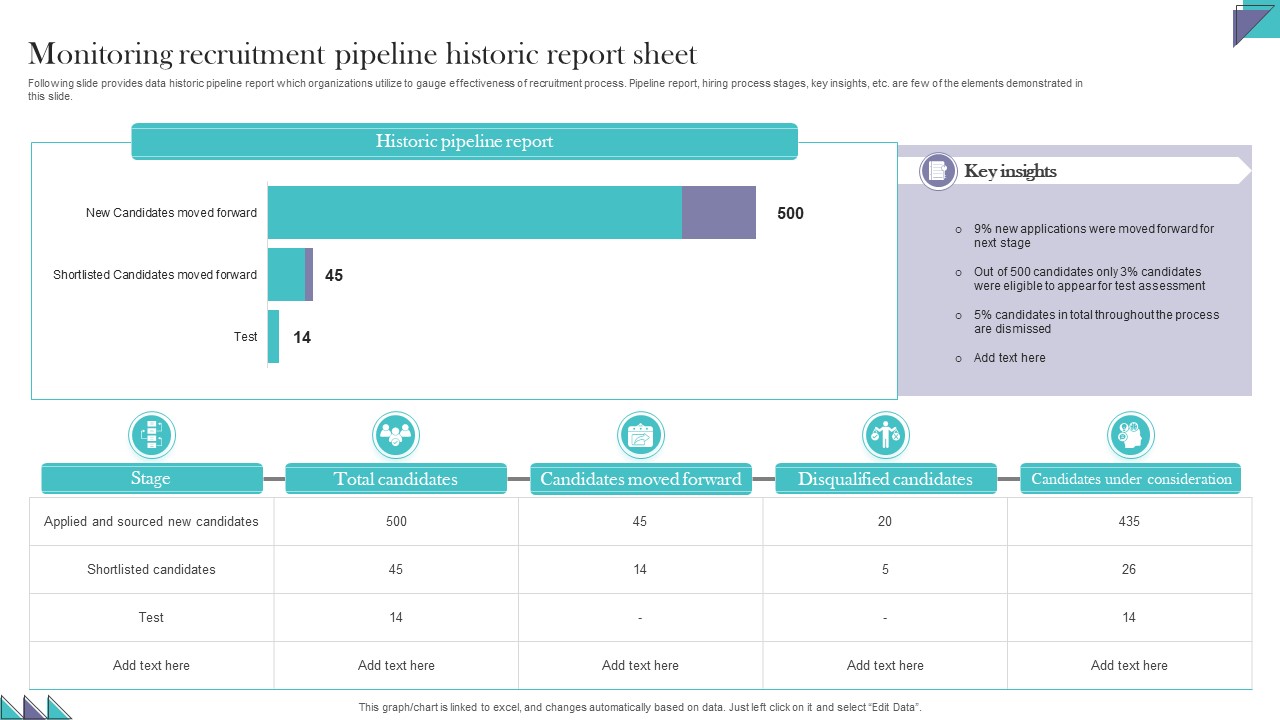Select 5 in Disqualified candidates column
Screen dimensions: 1280x720
[x=885, y=570]
